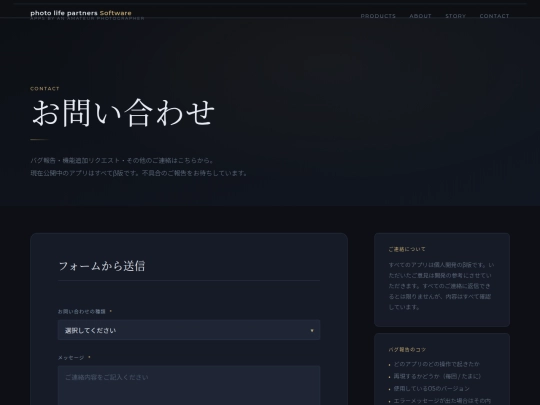Viewport: 540px width, 405px height.
Task: Open the STORY nav link
Action: (455, 16)
